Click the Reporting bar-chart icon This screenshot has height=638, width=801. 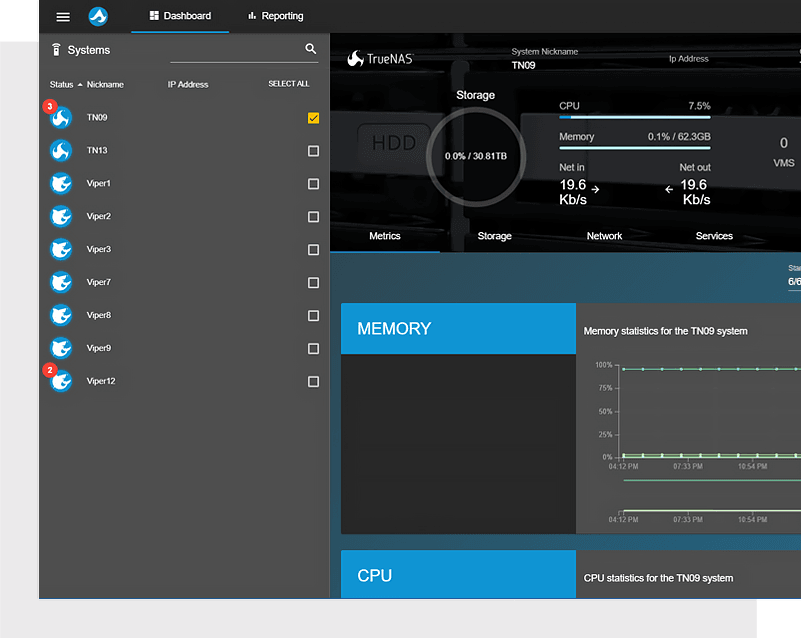[252, 16]
